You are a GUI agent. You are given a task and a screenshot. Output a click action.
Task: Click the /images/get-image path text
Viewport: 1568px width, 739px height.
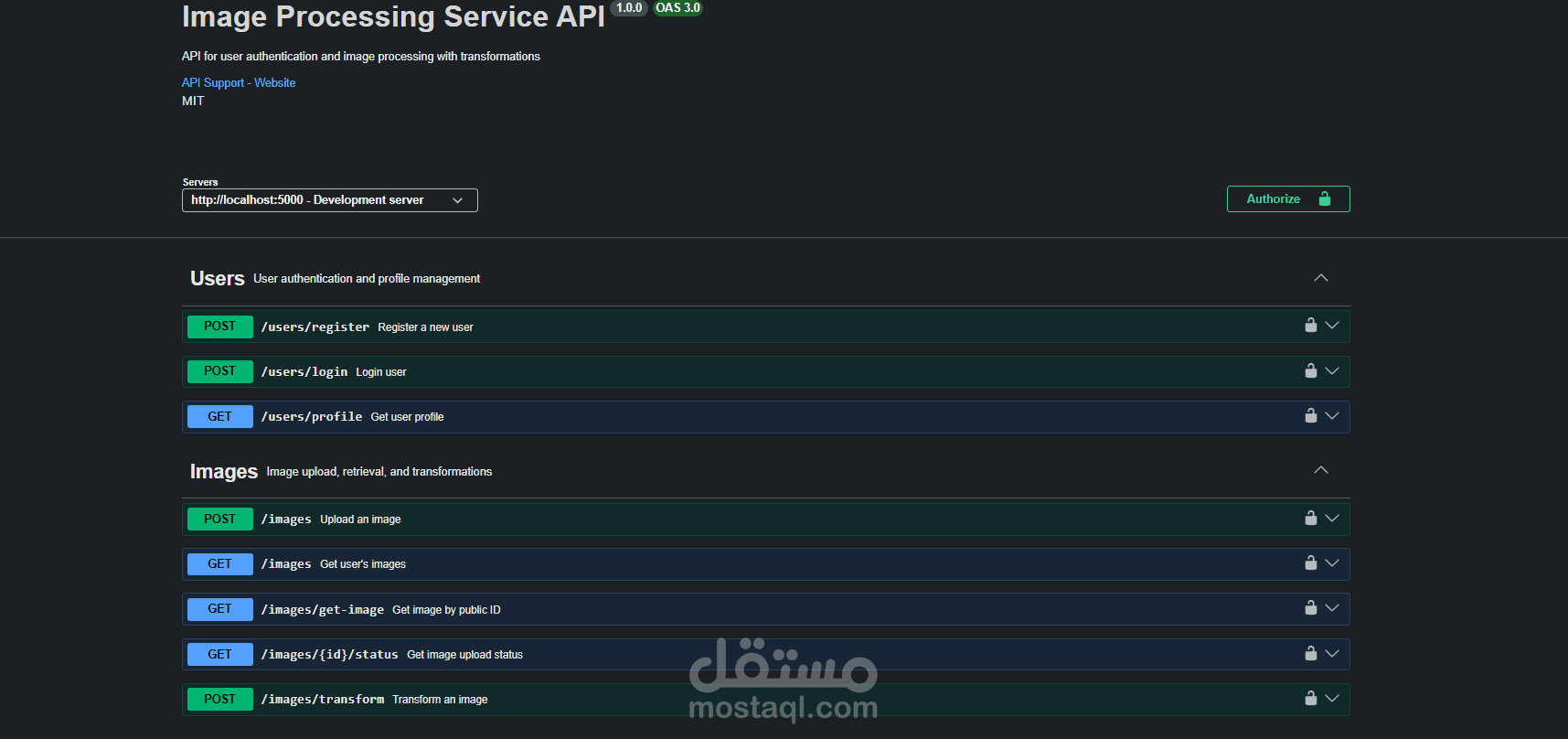[323, 610]
